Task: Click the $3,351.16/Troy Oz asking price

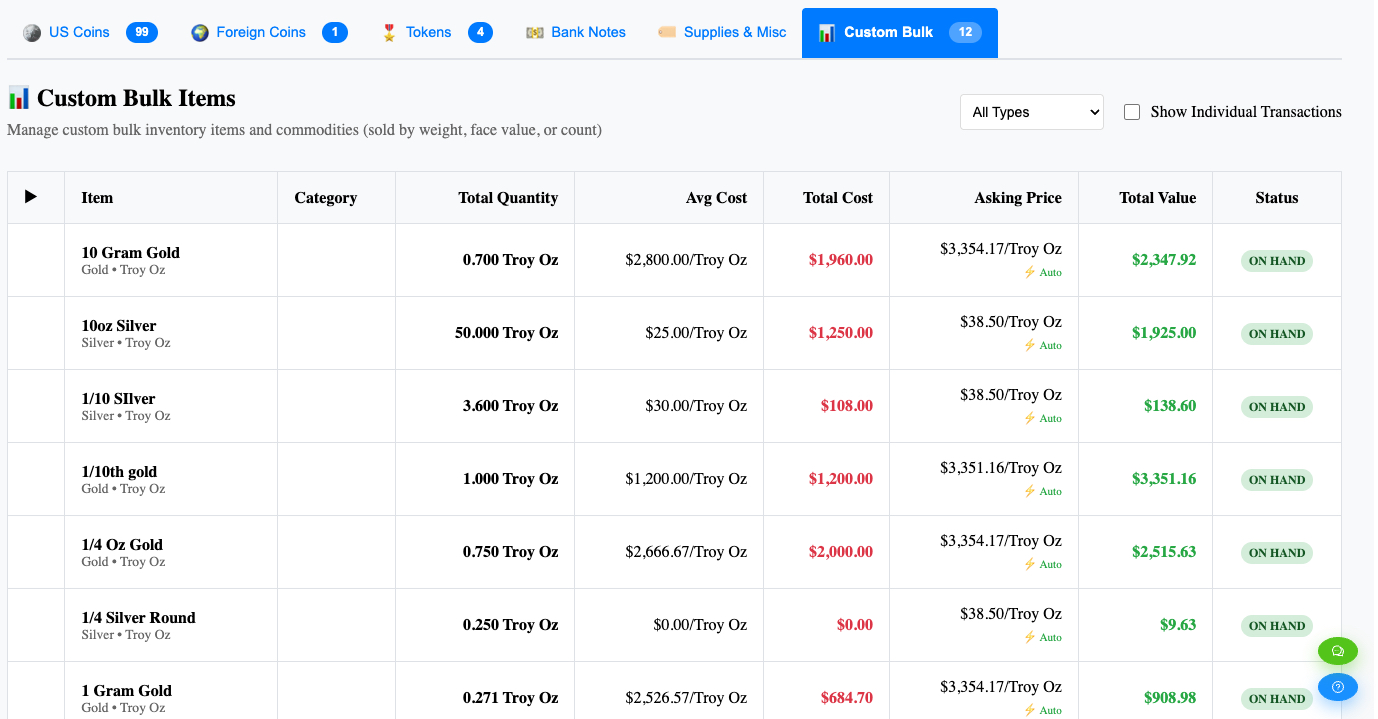Action: click(1001, 468)
